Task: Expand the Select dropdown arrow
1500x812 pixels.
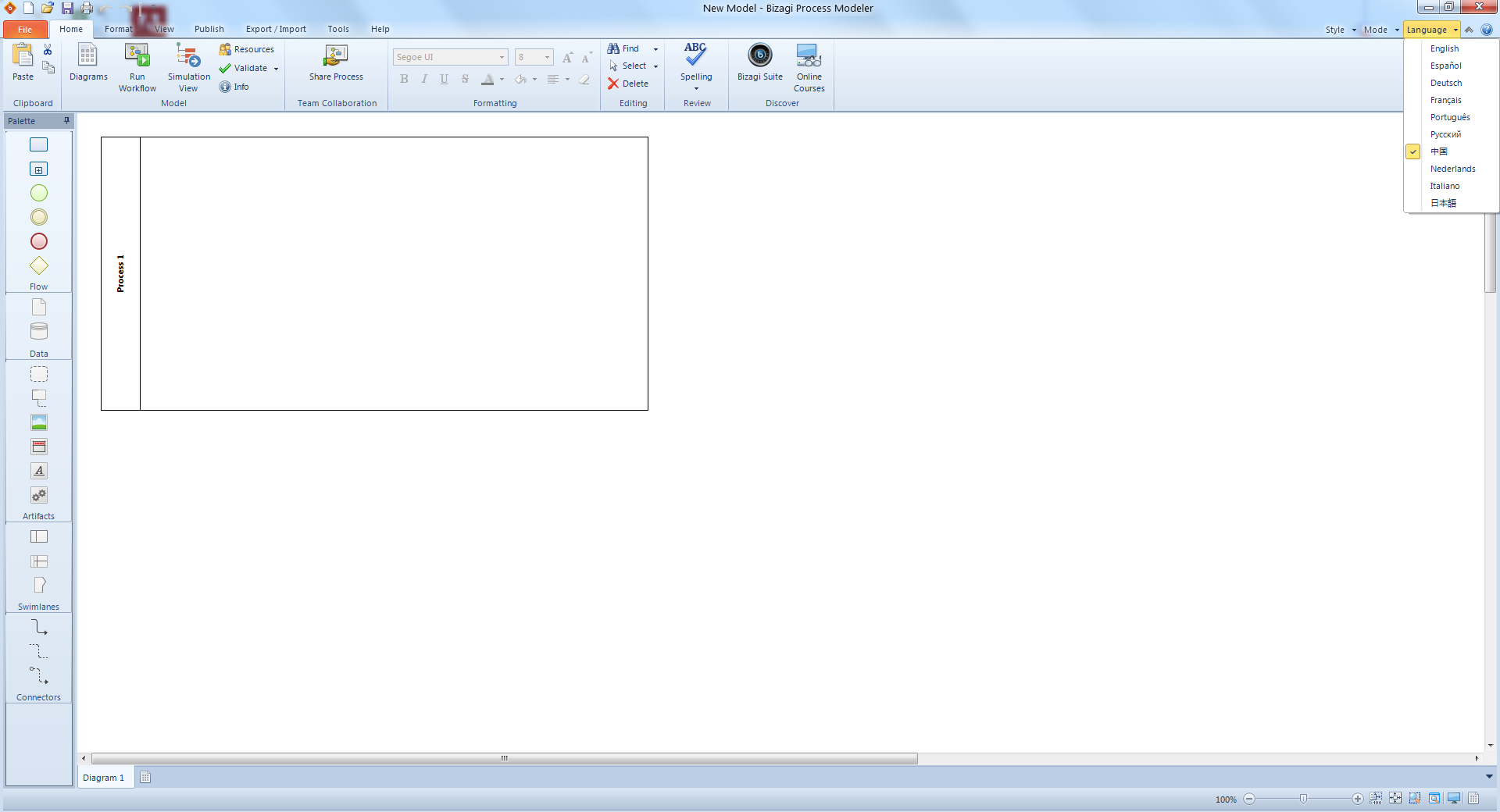Action: click(655, 66)
